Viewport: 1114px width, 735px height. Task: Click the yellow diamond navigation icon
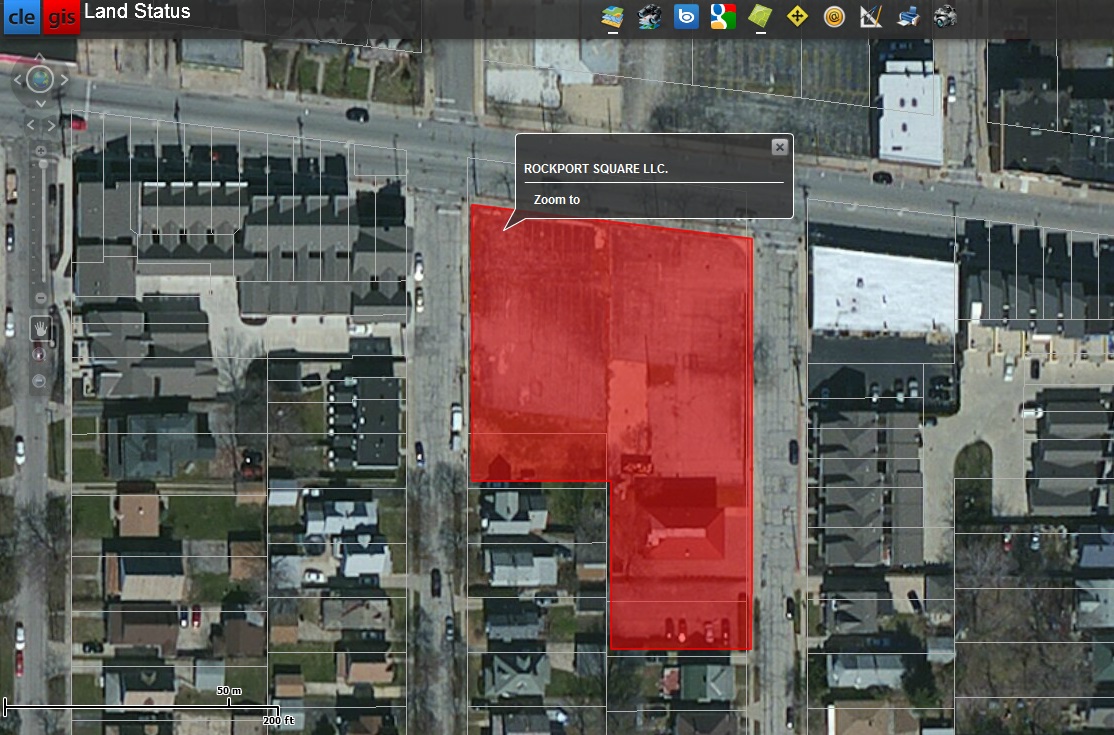[x=797, y=16]
